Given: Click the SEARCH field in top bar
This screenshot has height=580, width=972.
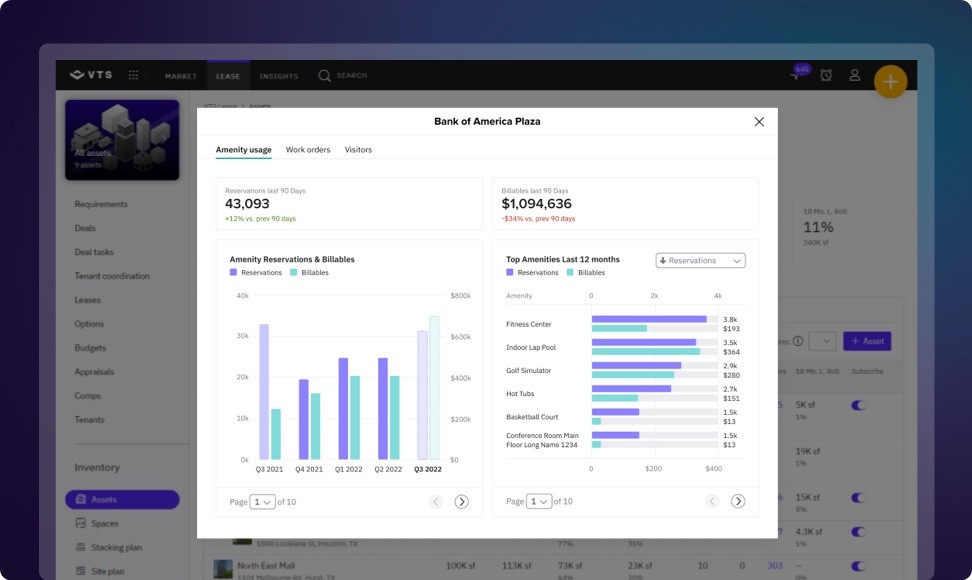Looking at the screenshot, I should pos(351,76).
